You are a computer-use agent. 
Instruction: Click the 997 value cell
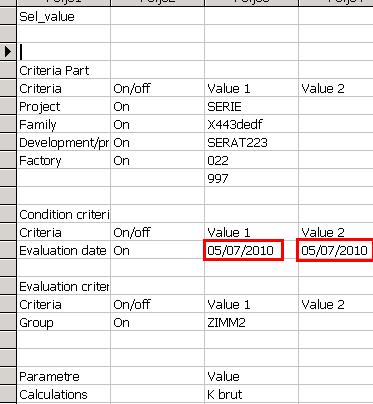tap(251, 178)
